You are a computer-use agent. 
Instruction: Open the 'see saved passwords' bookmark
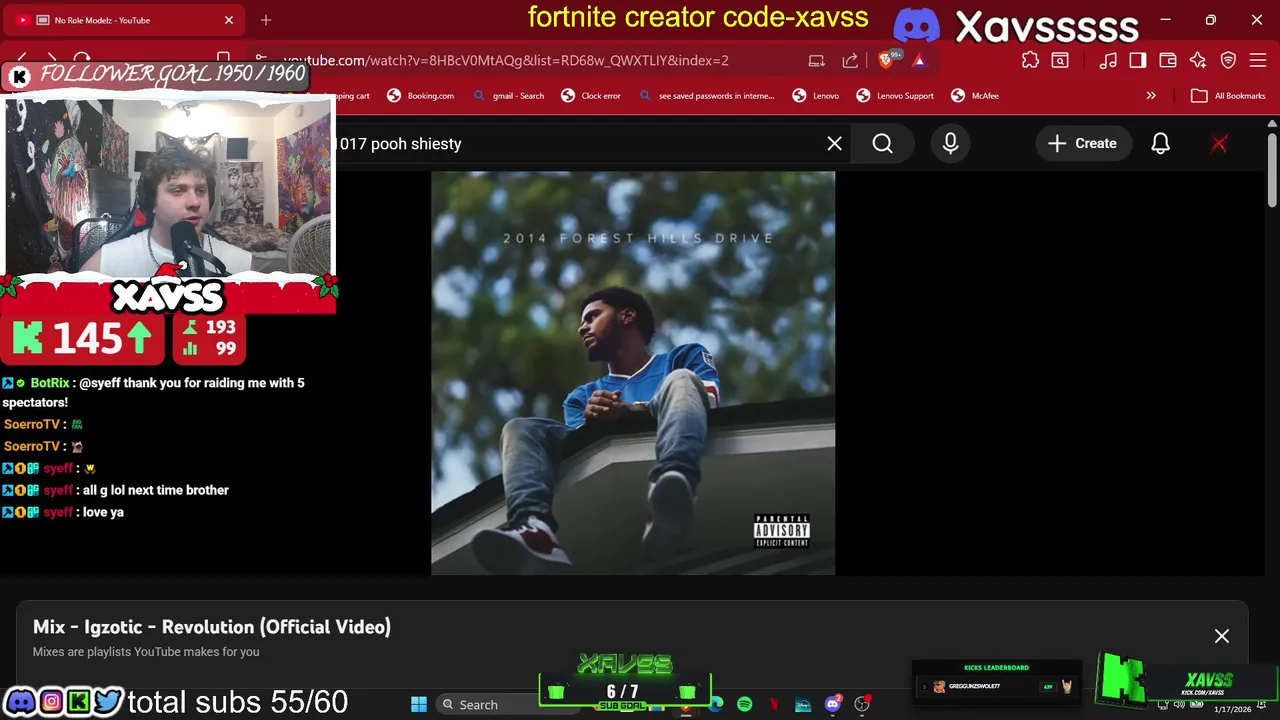tap(708, 96)
